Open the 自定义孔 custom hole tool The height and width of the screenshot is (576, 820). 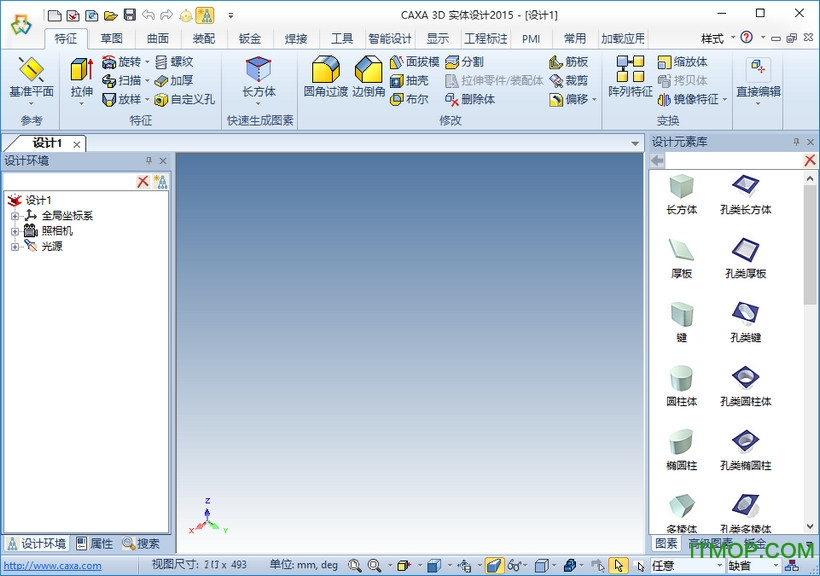185,99
